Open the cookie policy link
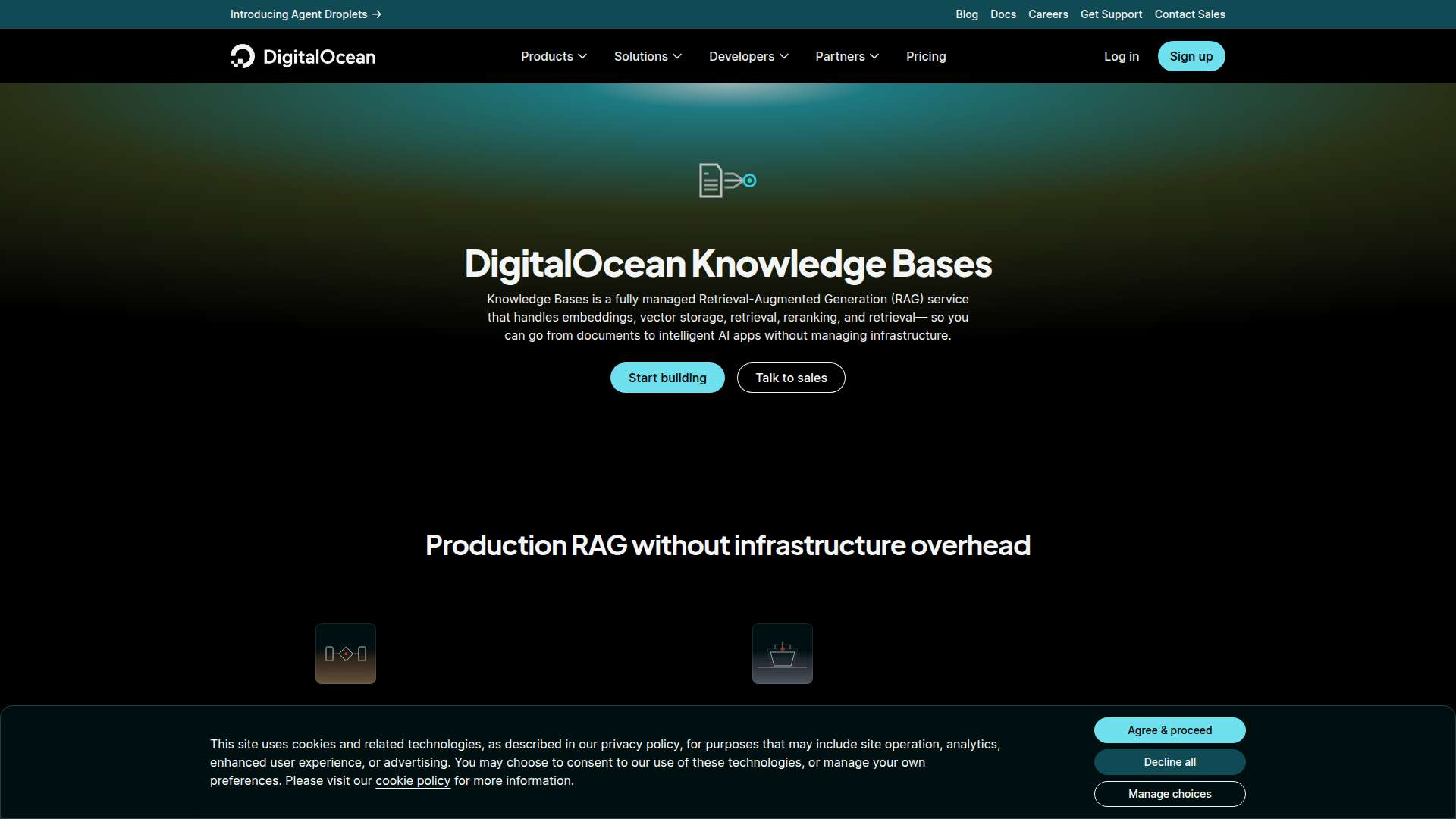This screenshot has height=819, width=1456. coord(413,781)
